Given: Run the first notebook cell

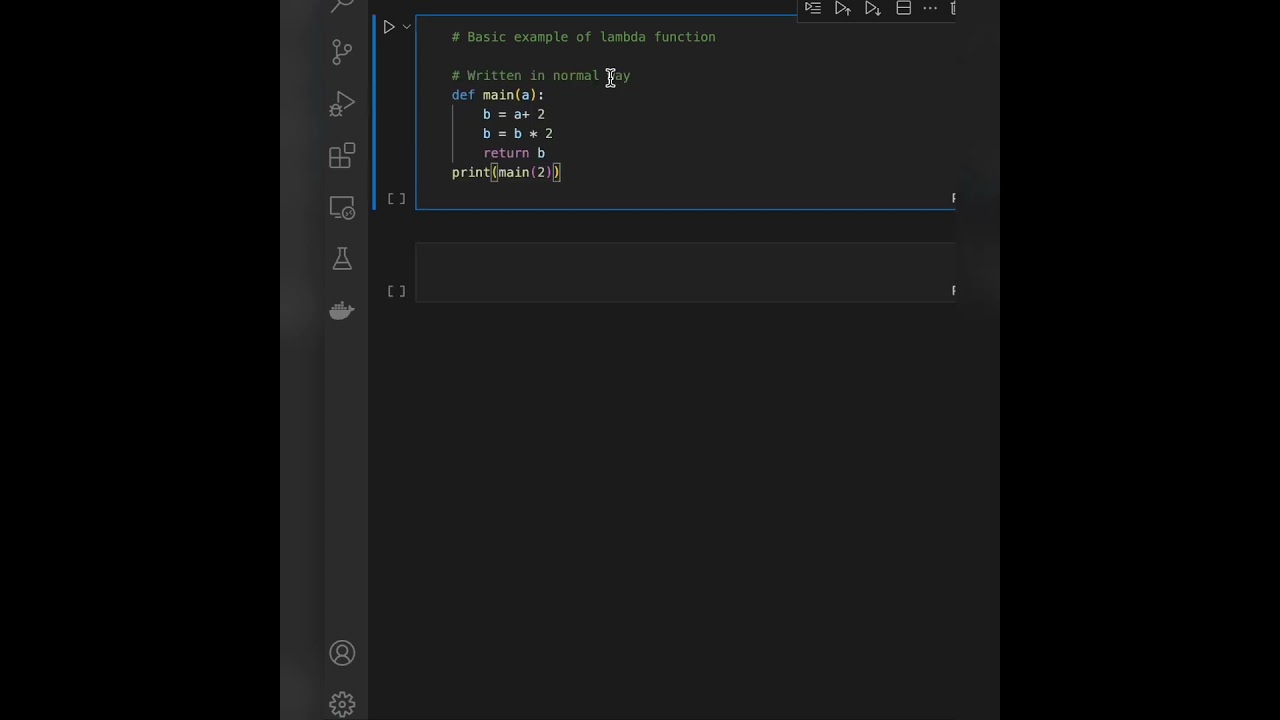Looking at the screenshot, I should (389, 27).
